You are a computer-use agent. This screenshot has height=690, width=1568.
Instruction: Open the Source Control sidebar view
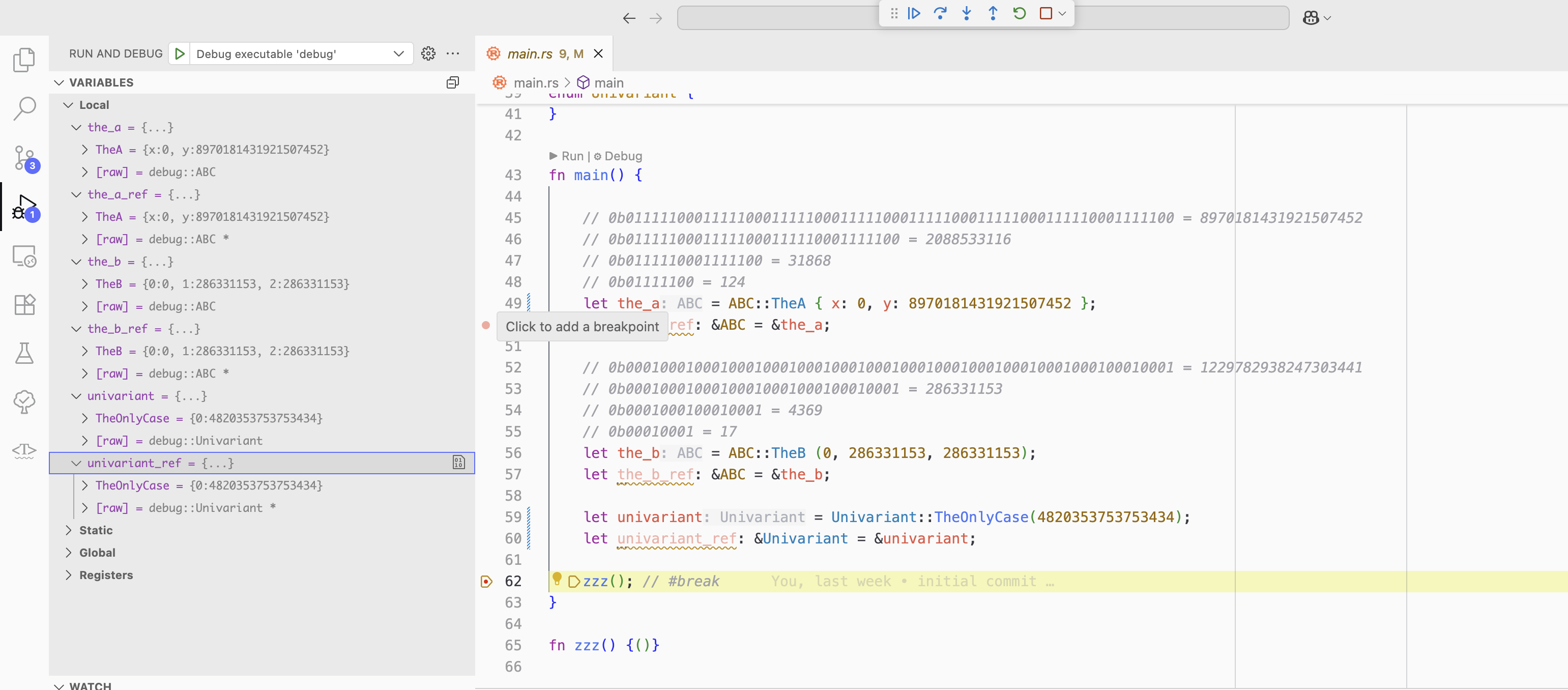(24, 157)
